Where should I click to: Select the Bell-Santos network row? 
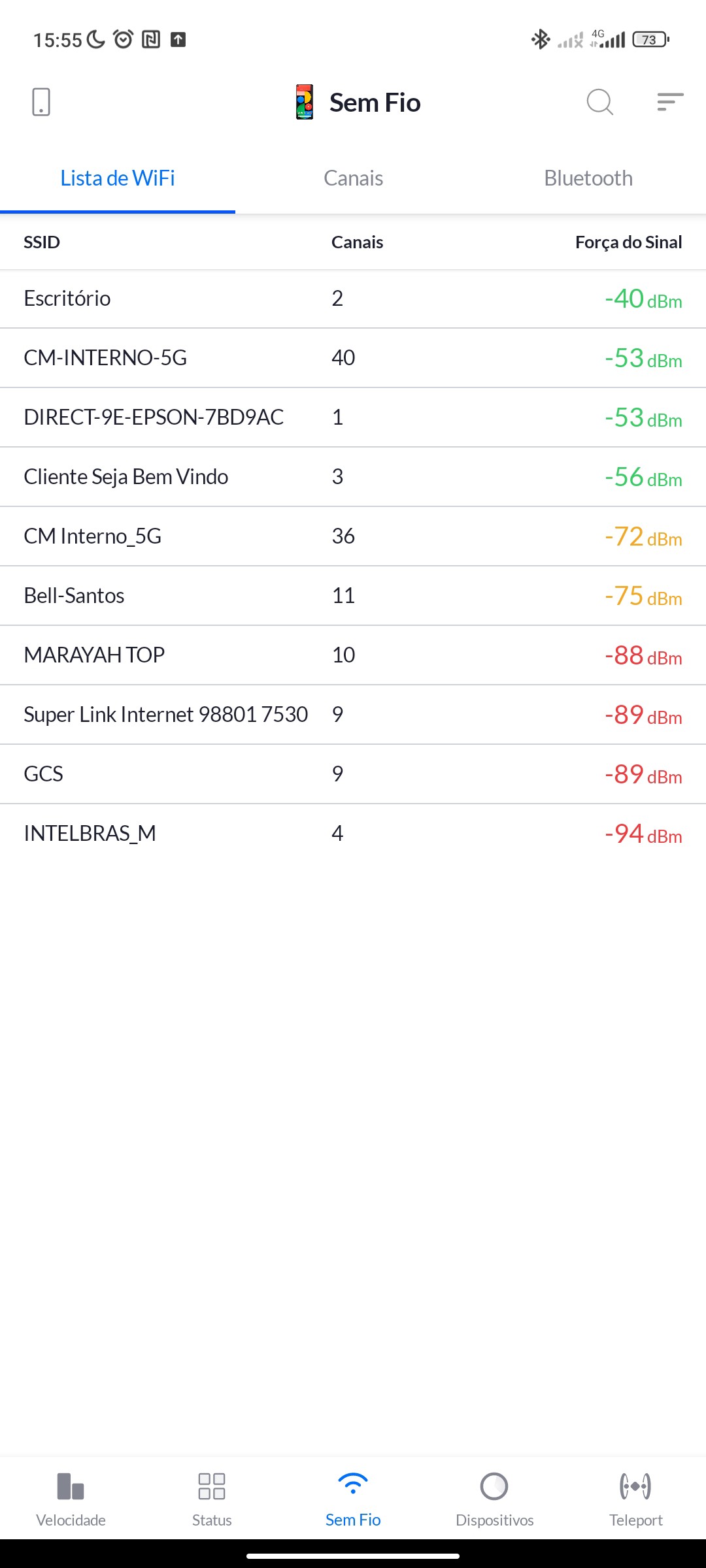(353, 596)
